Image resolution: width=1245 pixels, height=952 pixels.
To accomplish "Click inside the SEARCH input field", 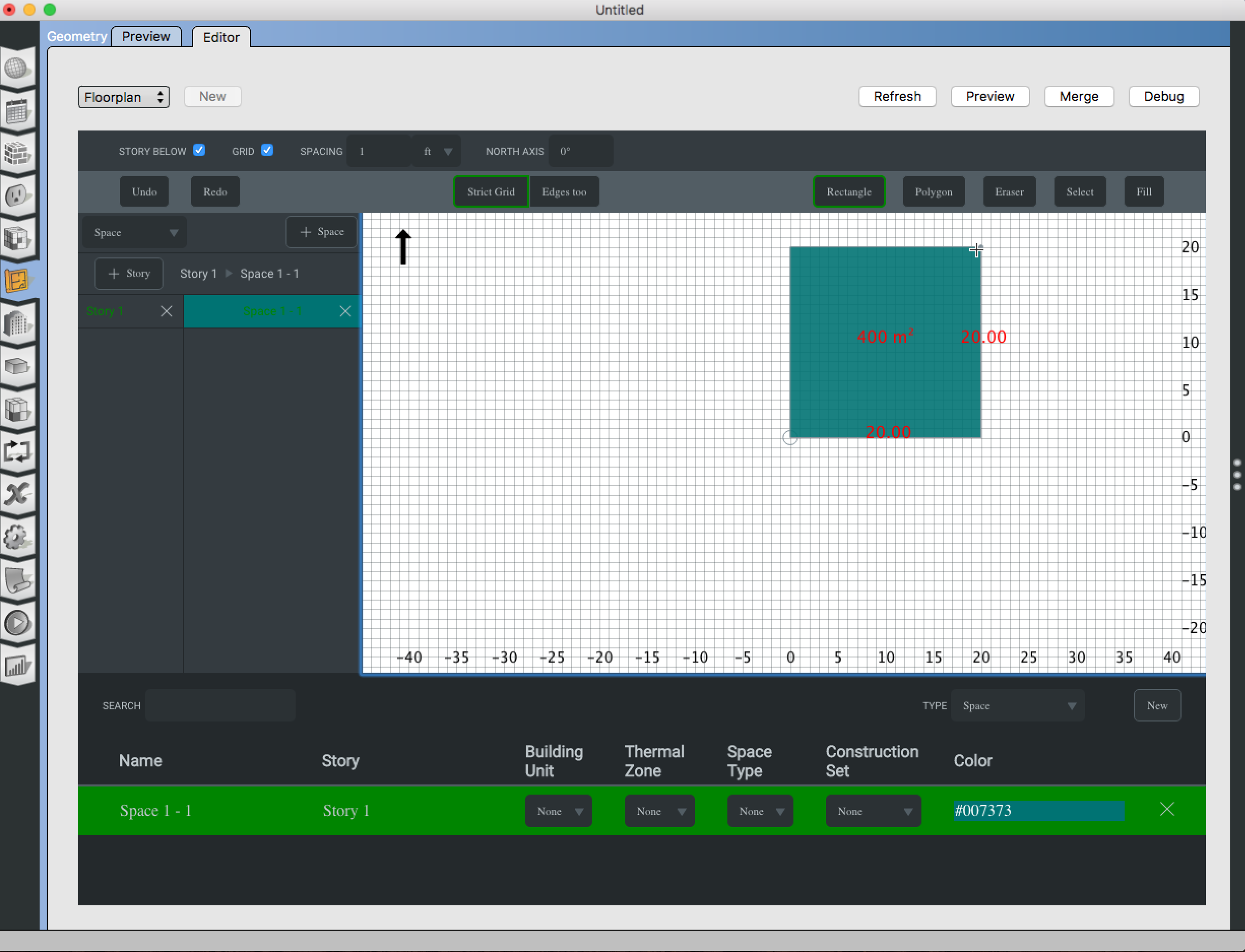I will point(220,705).
